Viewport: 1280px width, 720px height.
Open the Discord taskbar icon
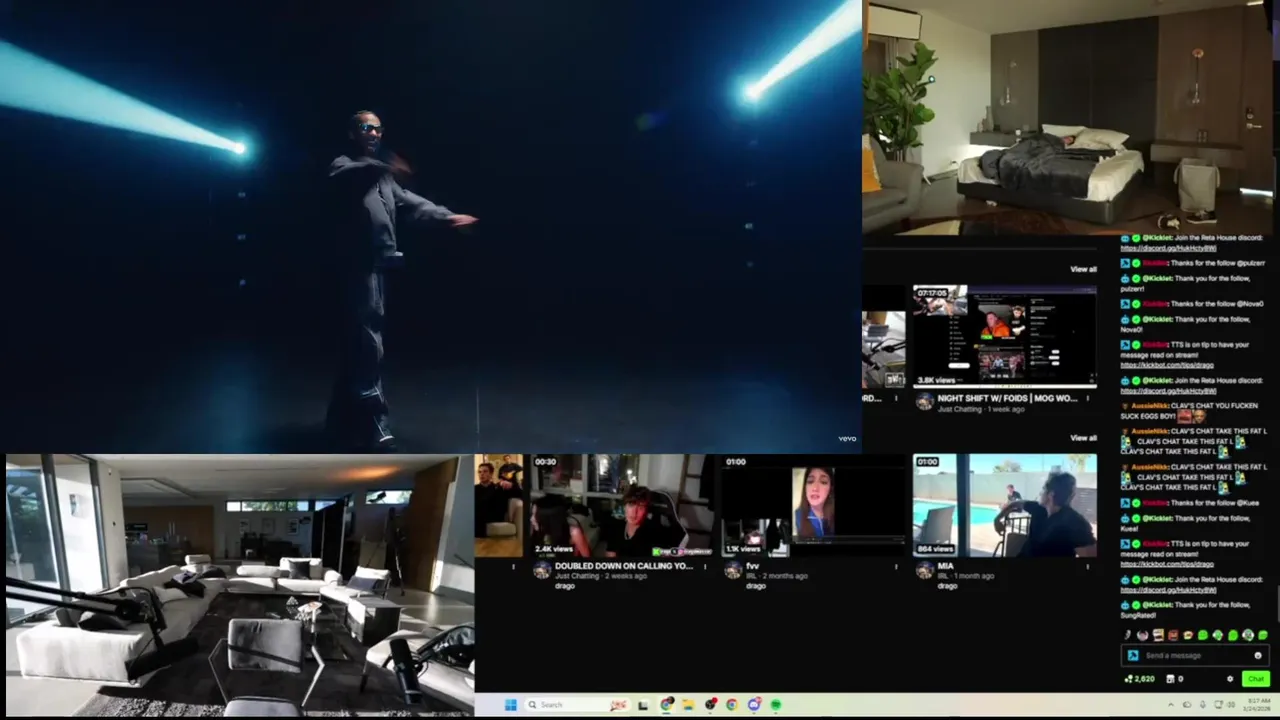coord(754,705)
